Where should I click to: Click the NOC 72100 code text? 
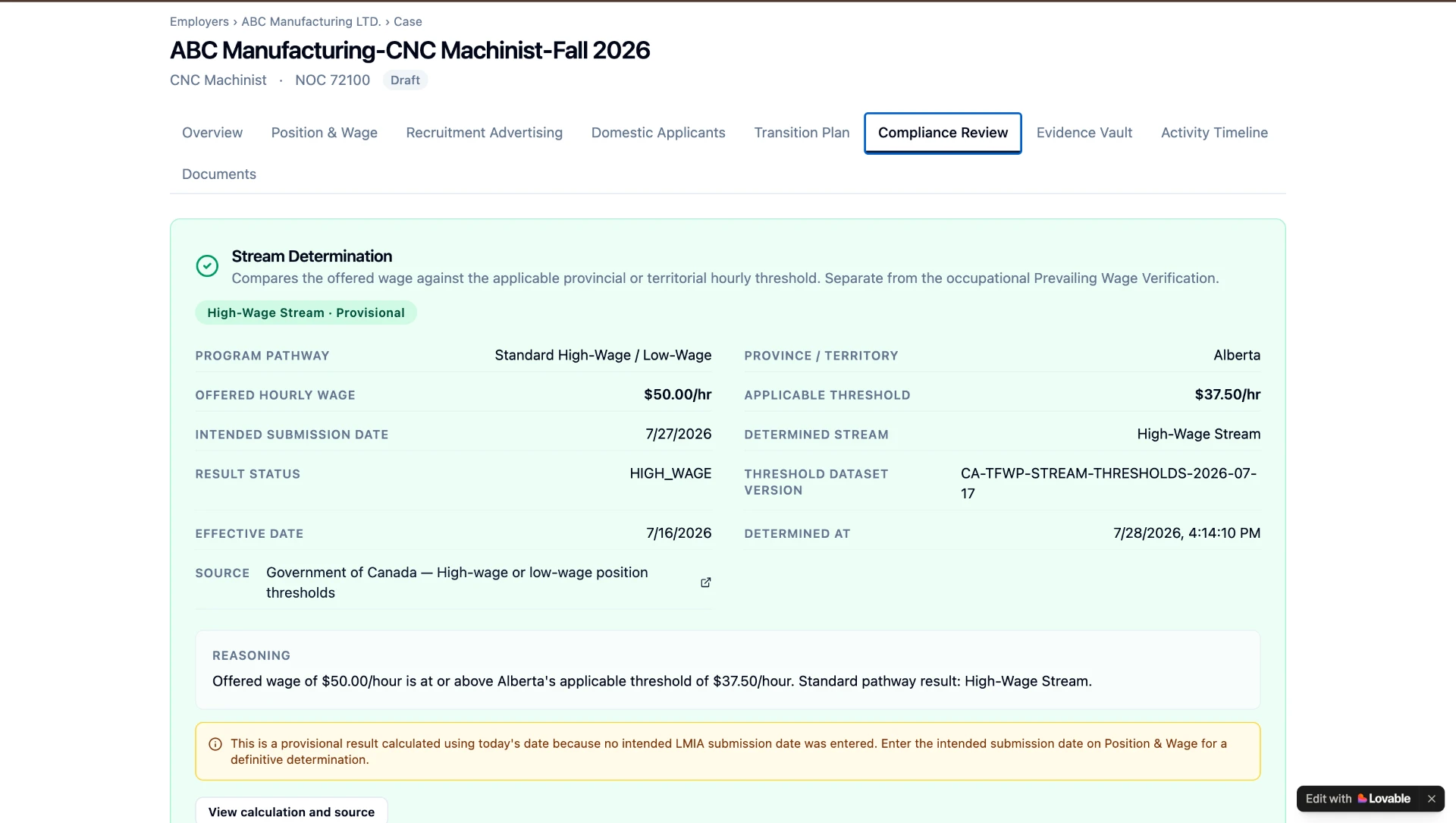coord(332,80)
